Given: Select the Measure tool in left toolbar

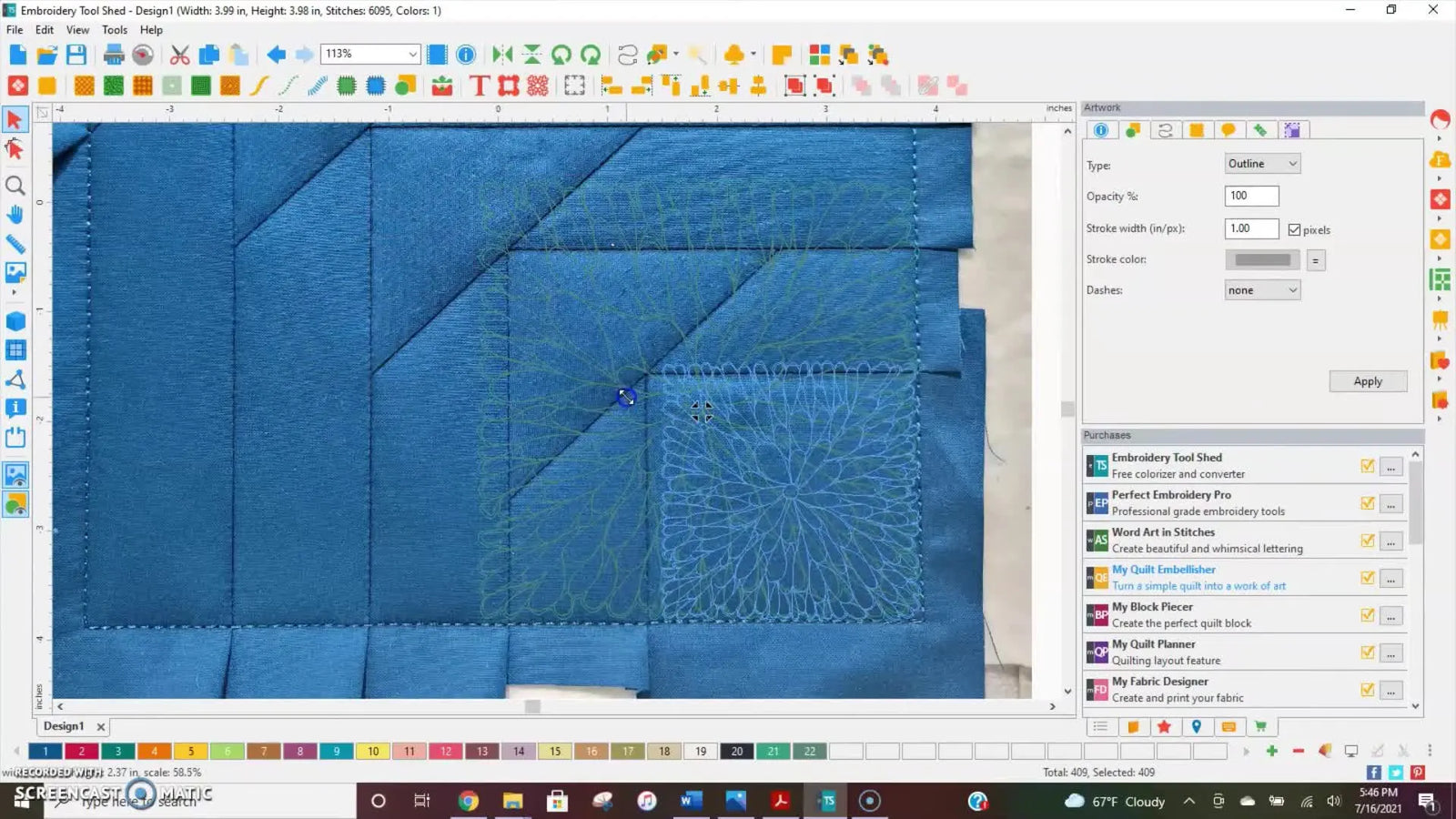Looking at the screenshot, I should tap(15, 244).
